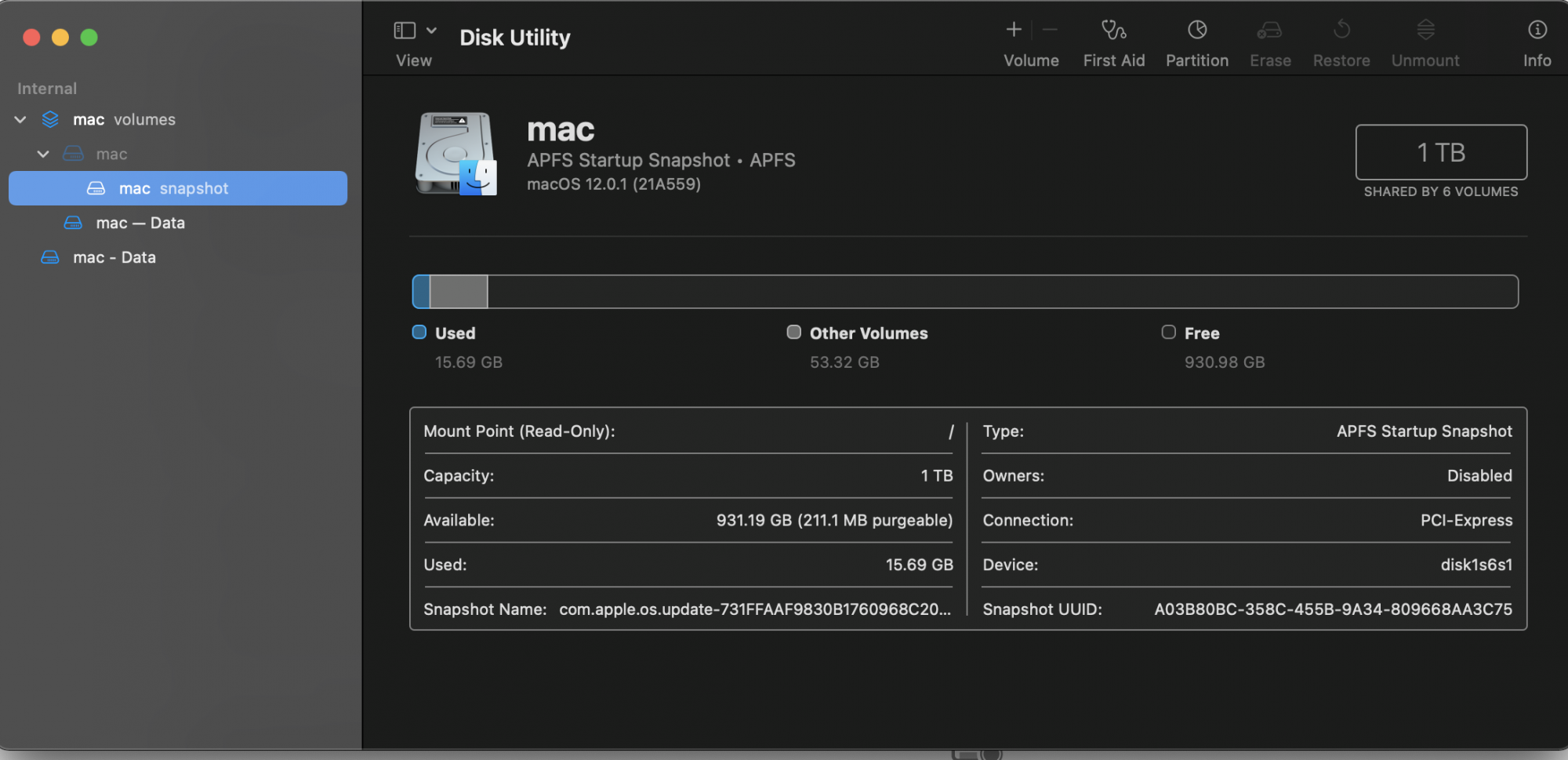Click the Disk Utility window title

click(515, 38)
